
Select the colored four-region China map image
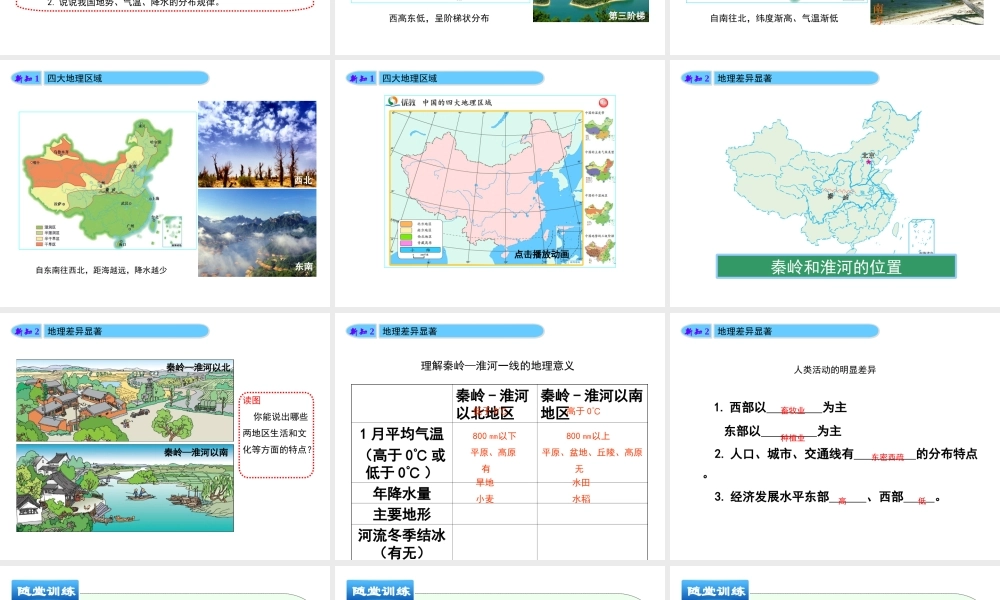tap(108, 180)
